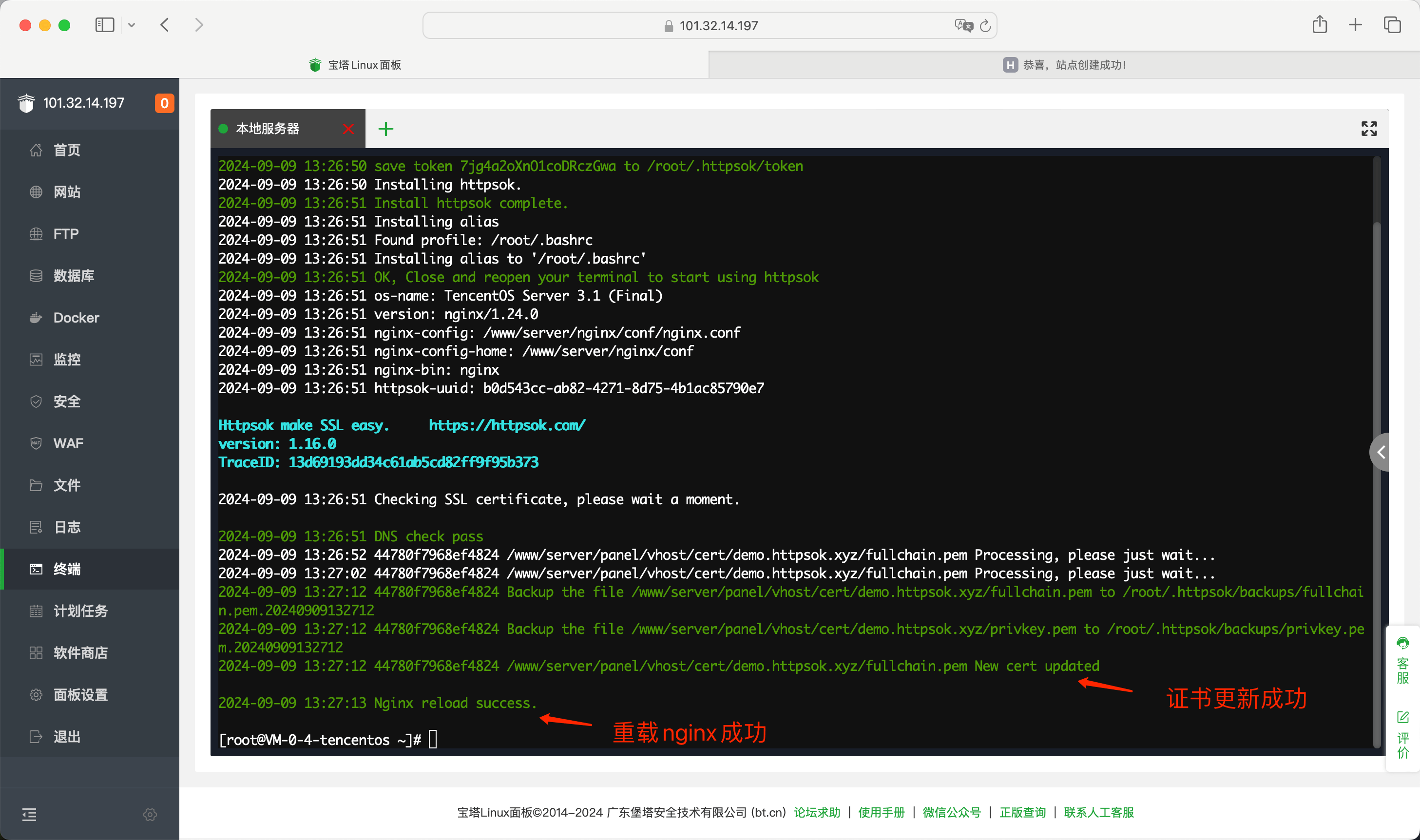1420x840 pixels.
Task: Click the WAF shield icon
Action: 36,443
